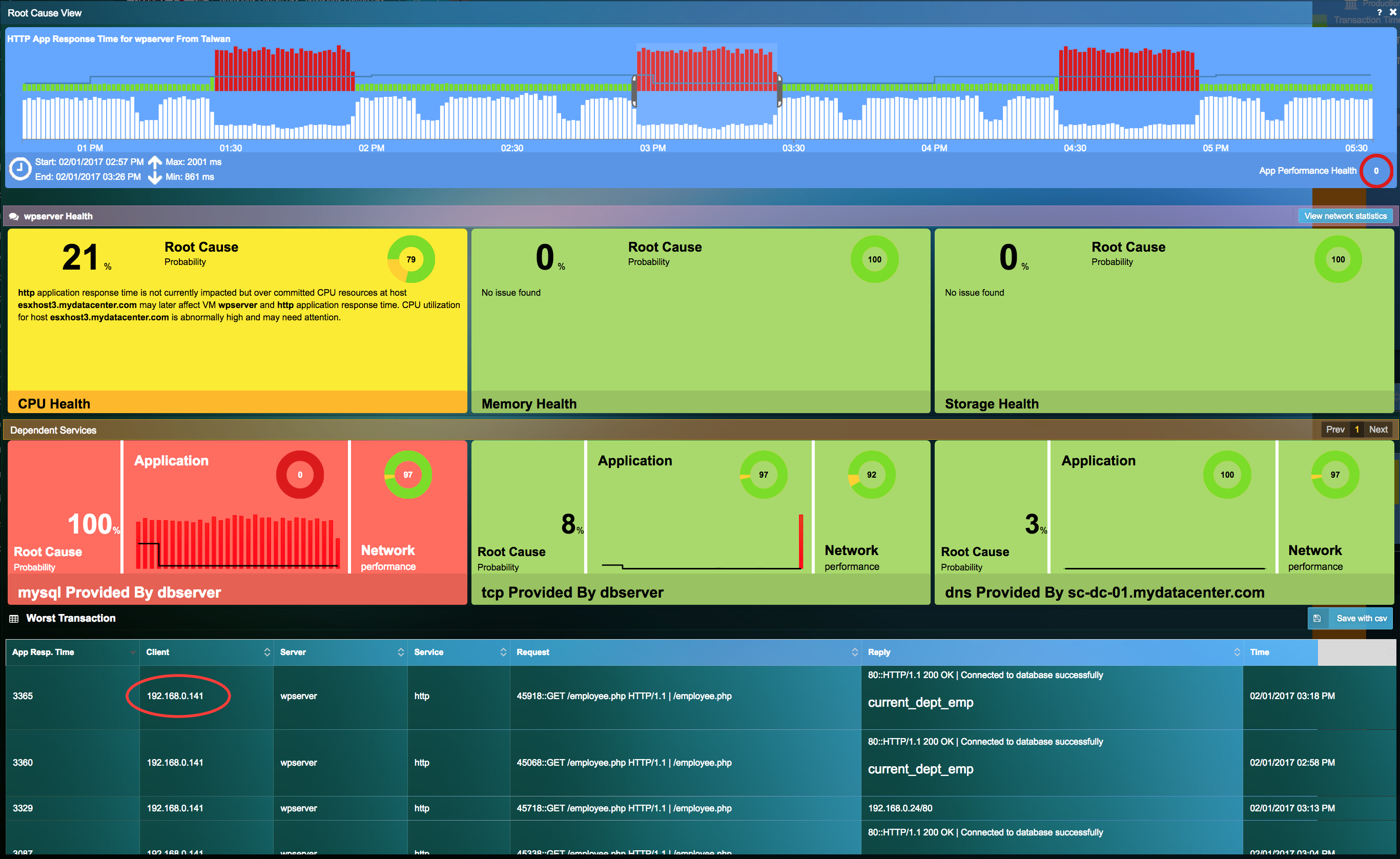Click wpserver in the 3360 row

coord(298,763)
